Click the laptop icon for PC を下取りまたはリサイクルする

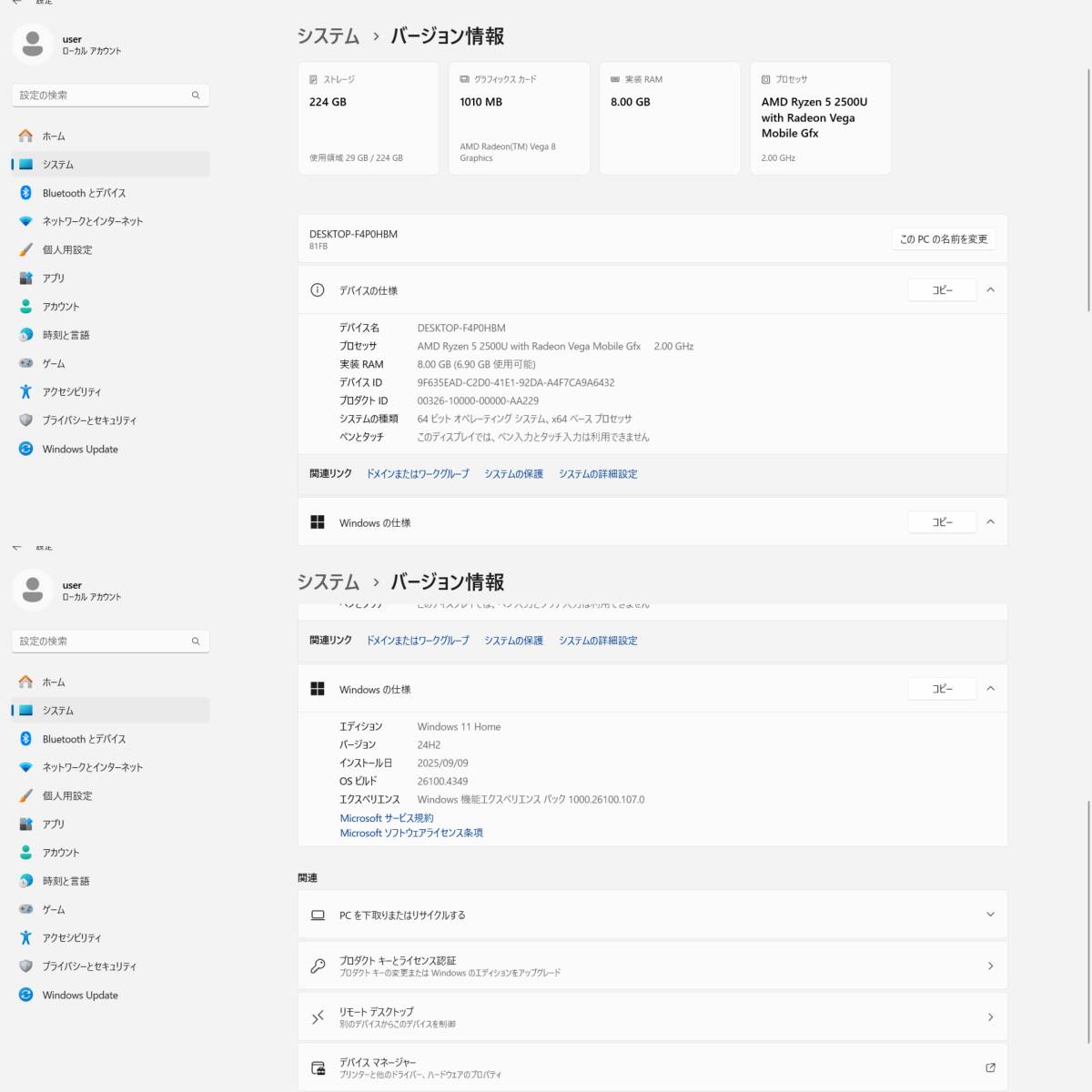point(318,915)
